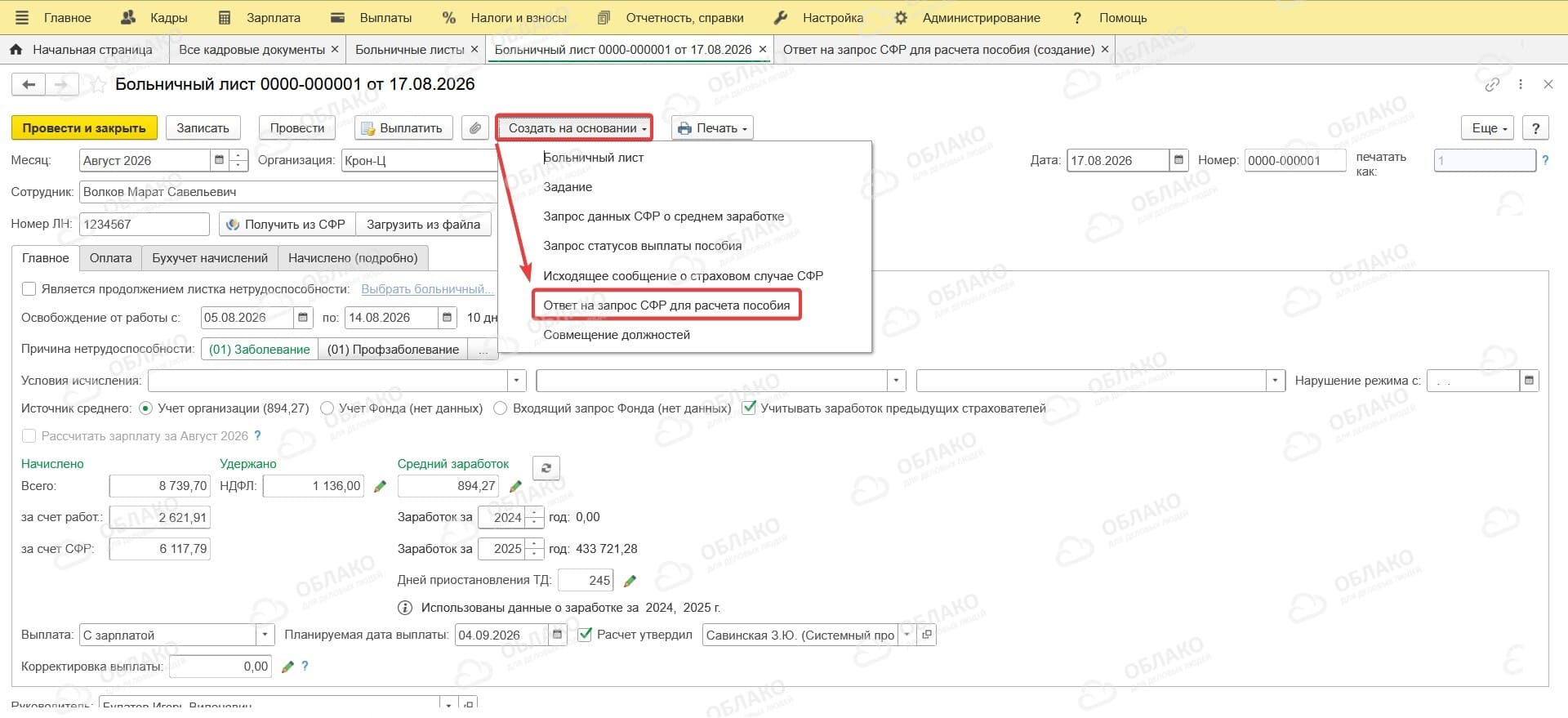Viewport: 1568px width, 718px height.
Task: Click Загрузить из файла button
Action: 423,225
